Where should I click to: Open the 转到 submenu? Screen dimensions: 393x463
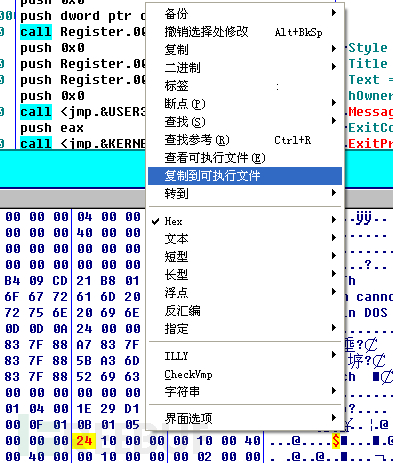(x=245, y=193)
